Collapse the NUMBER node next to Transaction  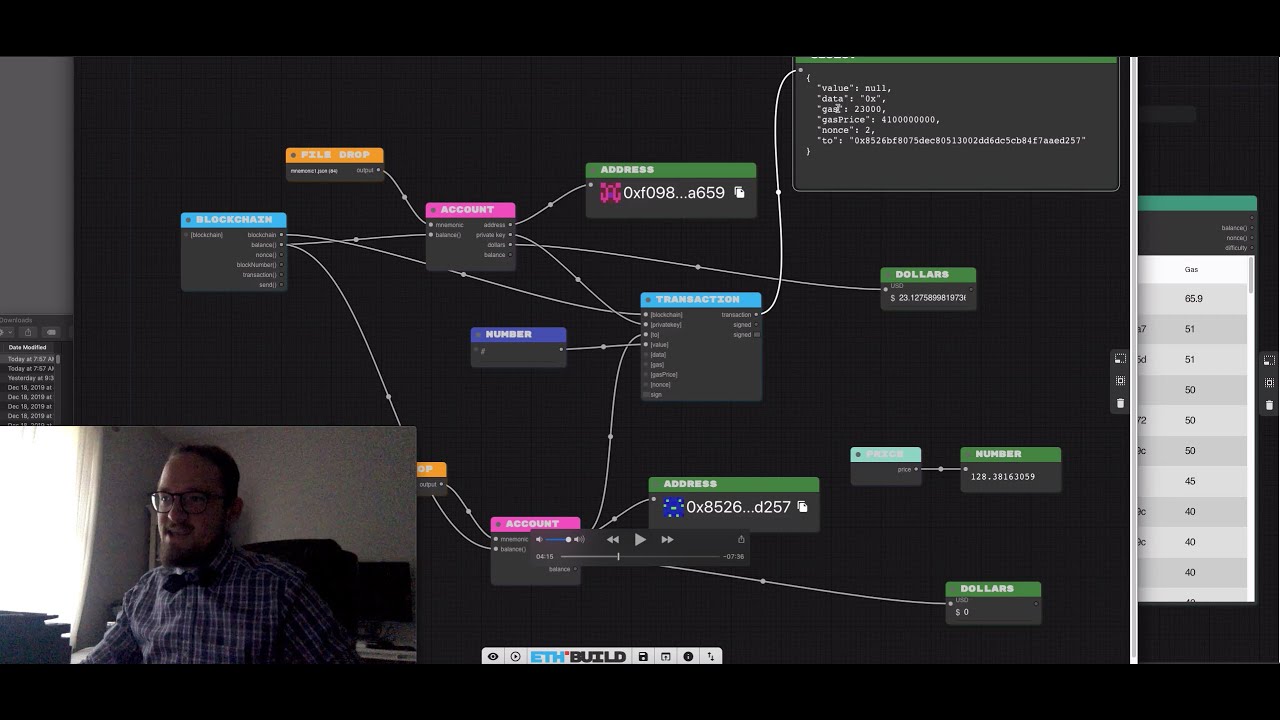point(479,334)
